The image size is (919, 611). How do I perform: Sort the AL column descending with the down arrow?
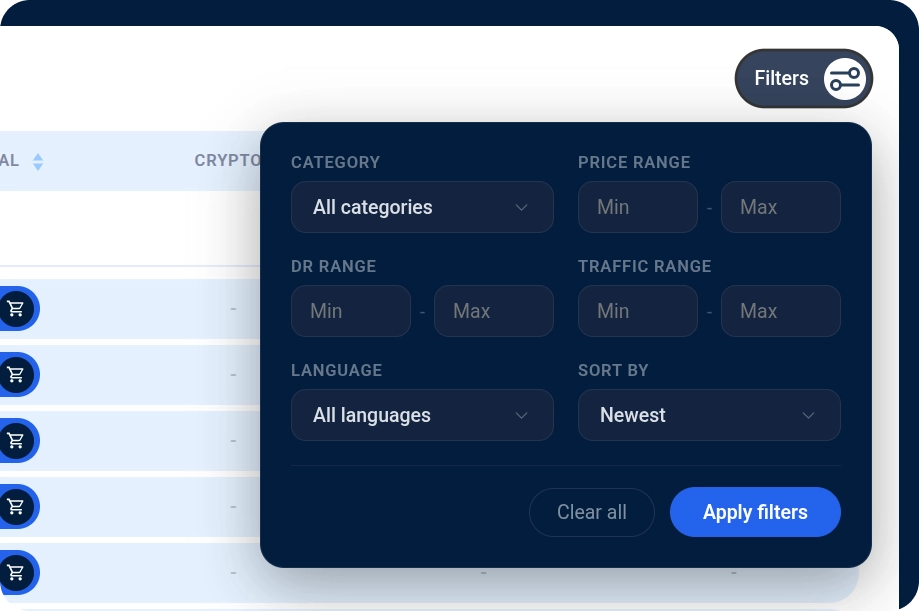coord(38,164)
